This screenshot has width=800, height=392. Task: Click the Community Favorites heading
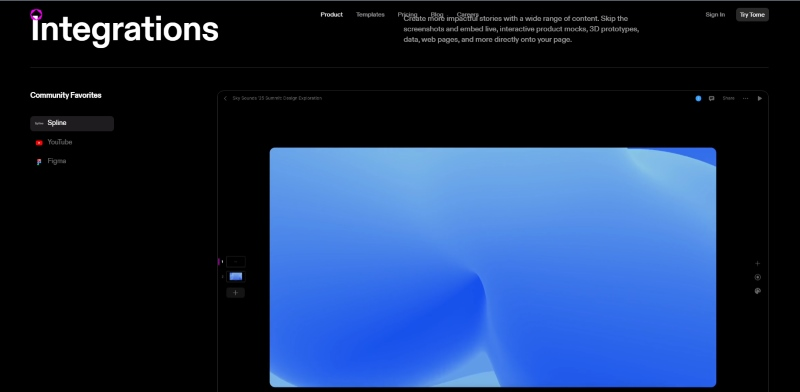click(66, 95)
